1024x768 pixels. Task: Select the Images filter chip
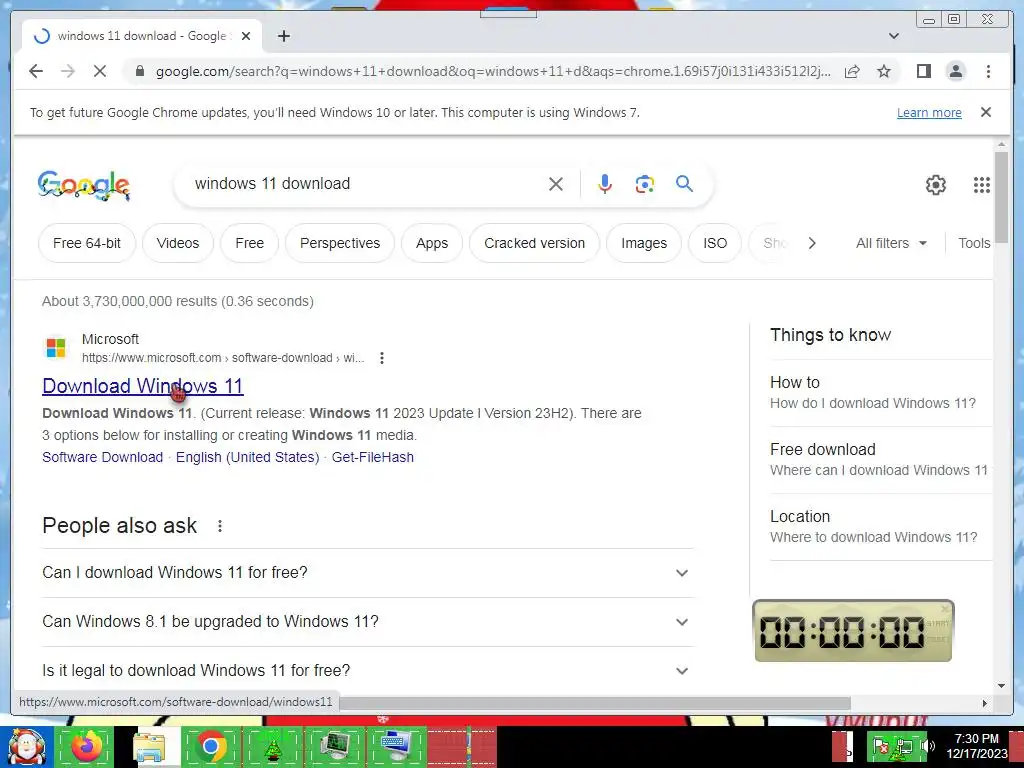pyautogui.click(x=644, y=243)
